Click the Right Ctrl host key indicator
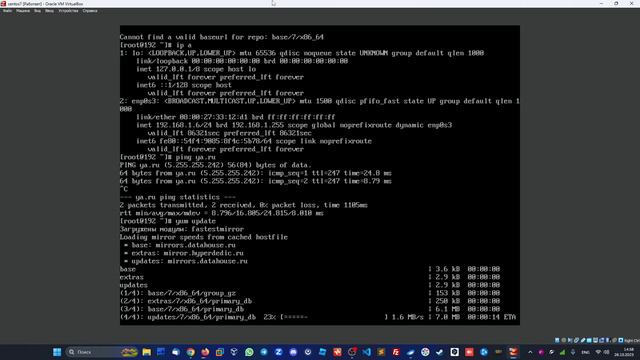This screenshot has height=360, width=640. tap(632, 340)
